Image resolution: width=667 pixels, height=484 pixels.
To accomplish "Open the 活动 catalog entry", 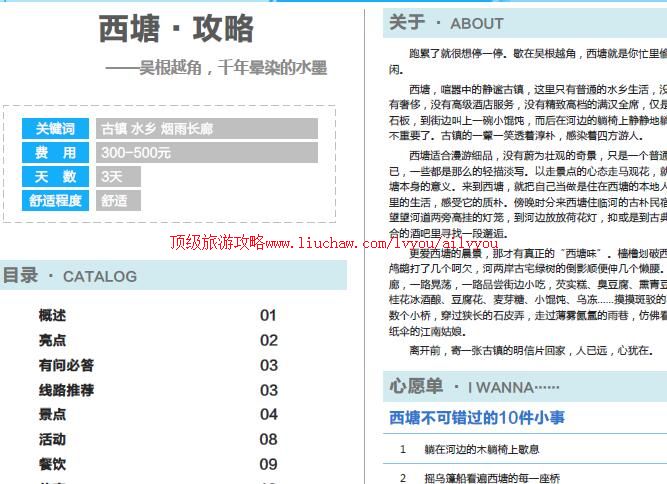I will (52, 439).
